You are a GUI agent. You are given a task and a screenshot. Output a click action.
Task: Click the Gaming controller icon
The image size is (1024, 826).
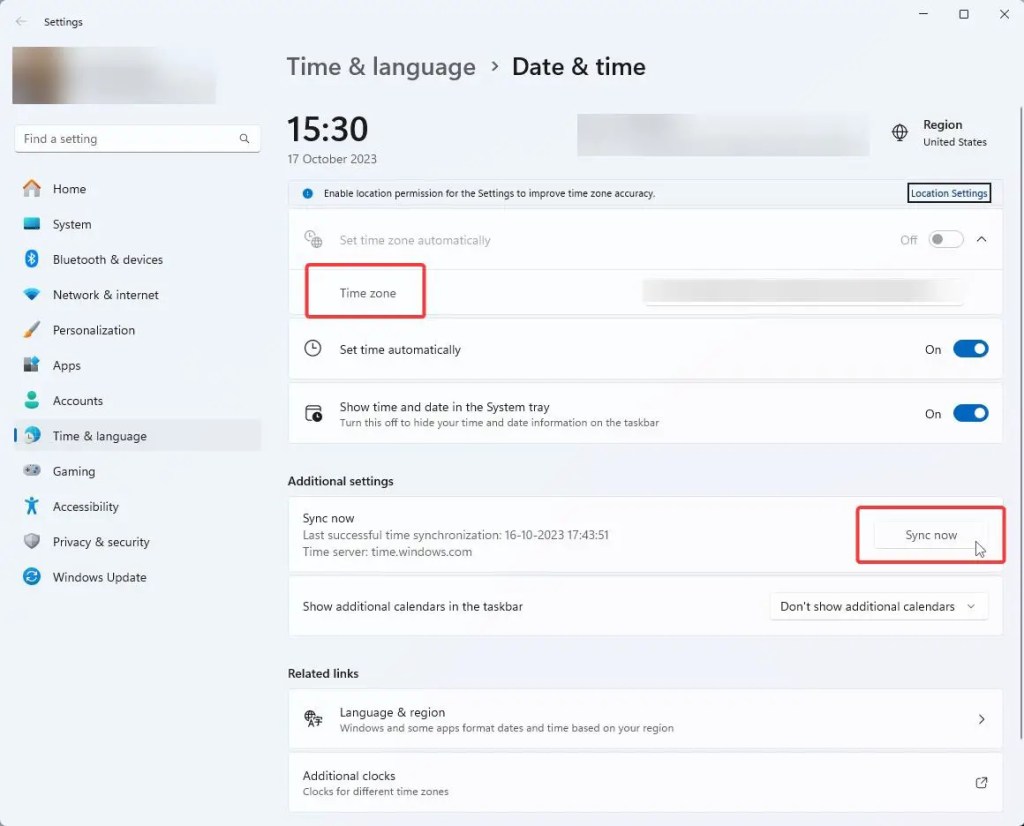(x=32, y=471)
